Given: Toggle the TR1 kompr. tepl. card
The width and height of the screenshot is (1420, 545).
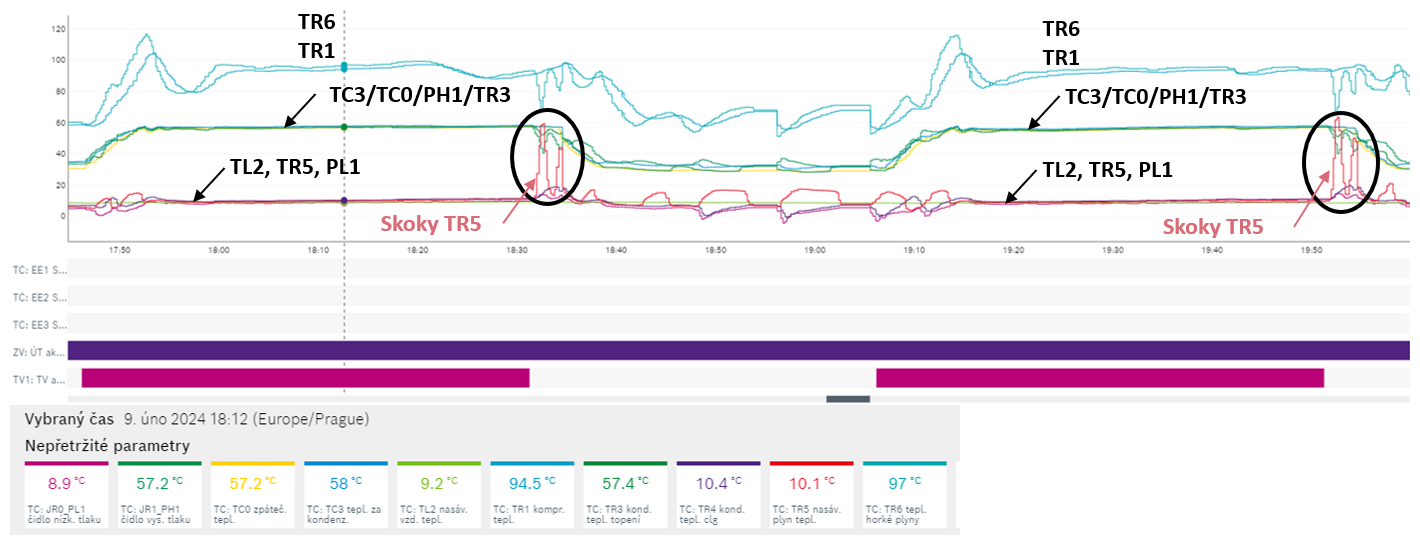Looking at the screenshot, I should click(x=531, y=496).
